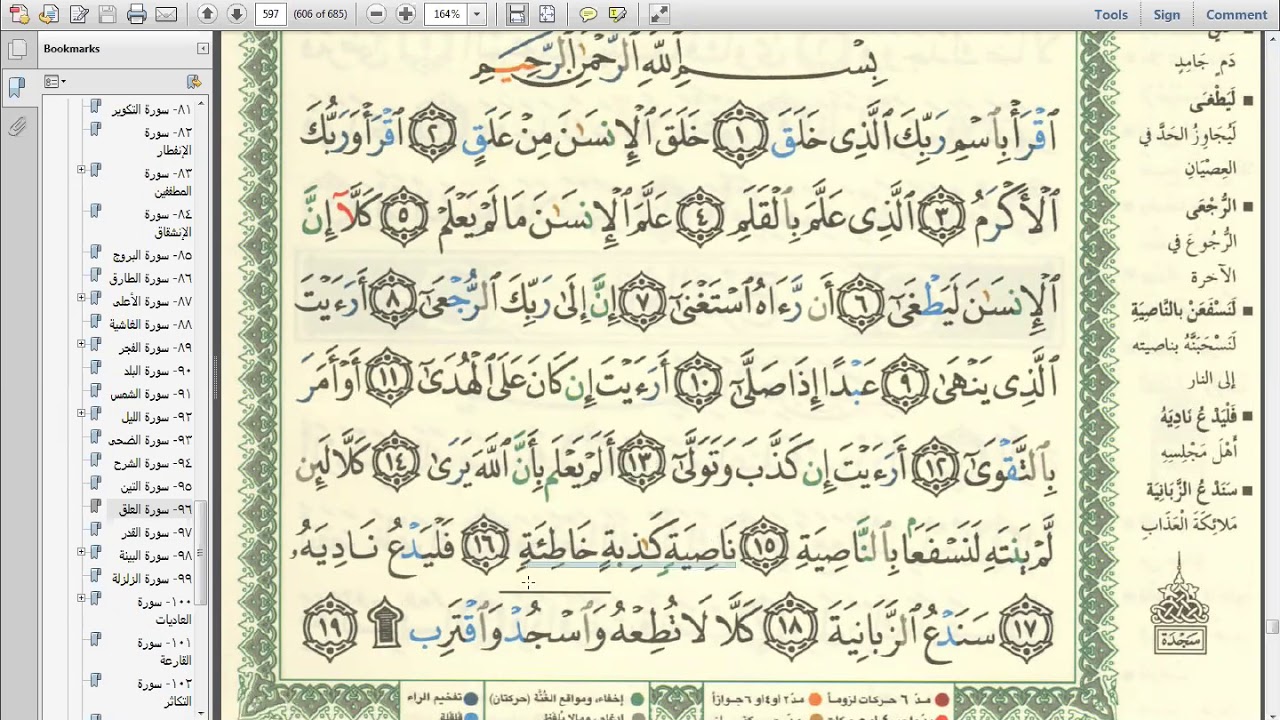Click bookmarks panel scrollbar thumb
The width and height of the screenshot is (1280, 720).
tap(201, 552)
